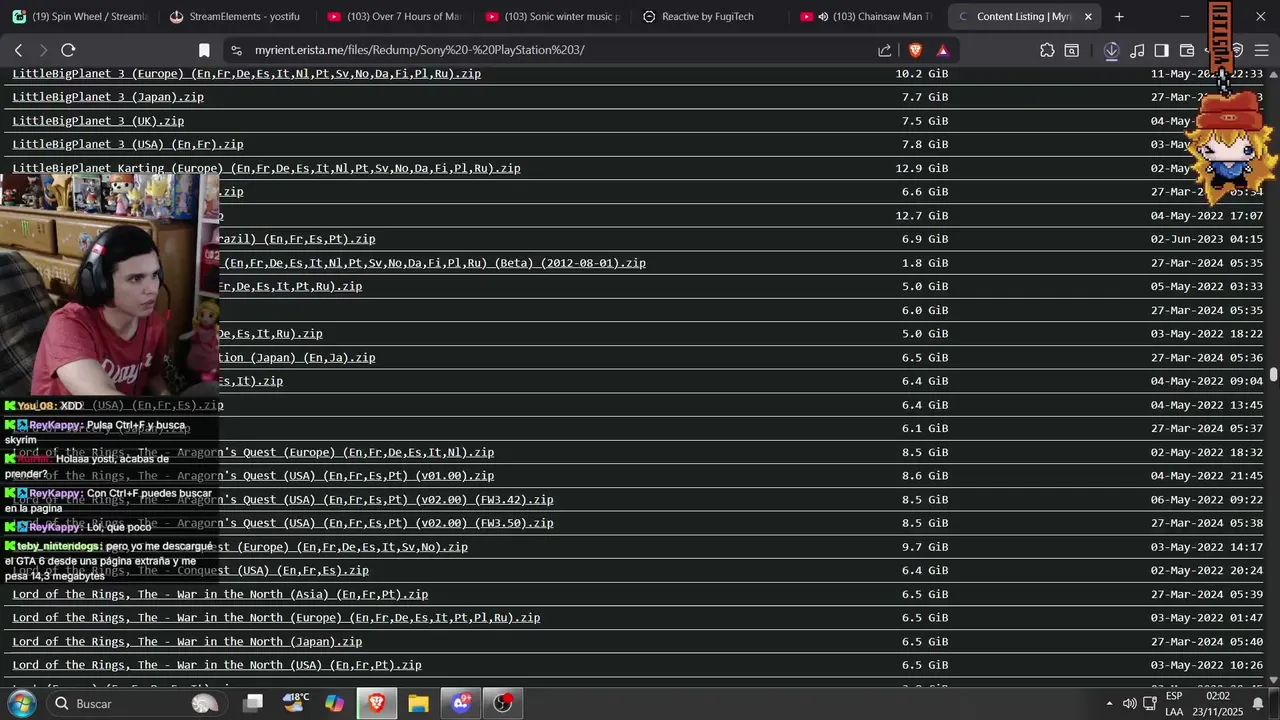
Task: Click the date 06-May-2022 09:22
Action: pos(1206,499)
